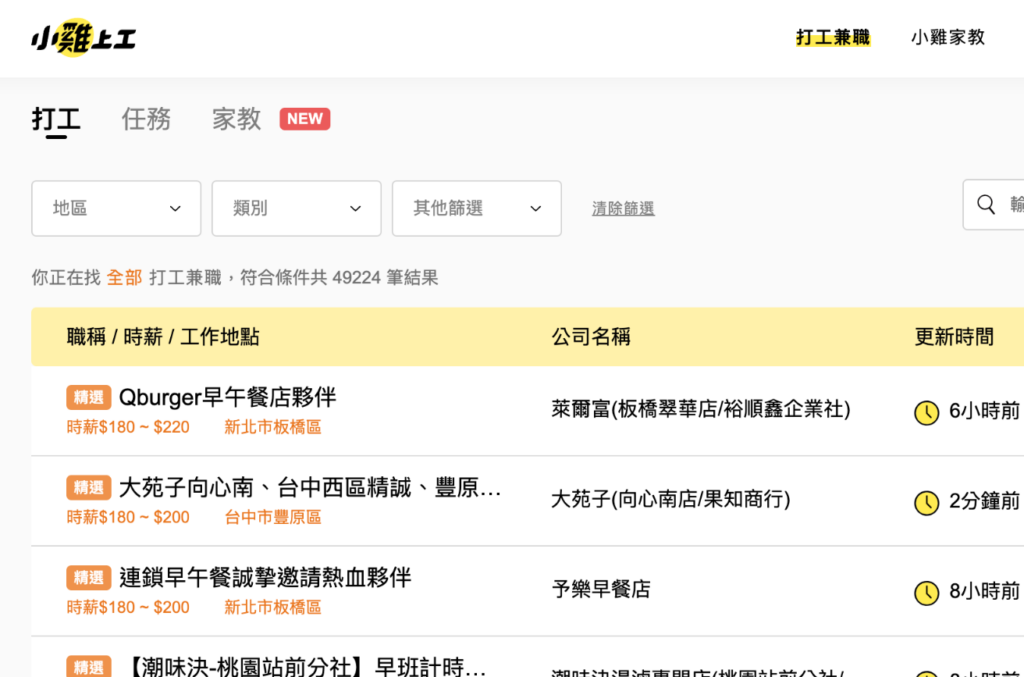
Task: Click the clock icon beside 6小時前
Action: 926,412
